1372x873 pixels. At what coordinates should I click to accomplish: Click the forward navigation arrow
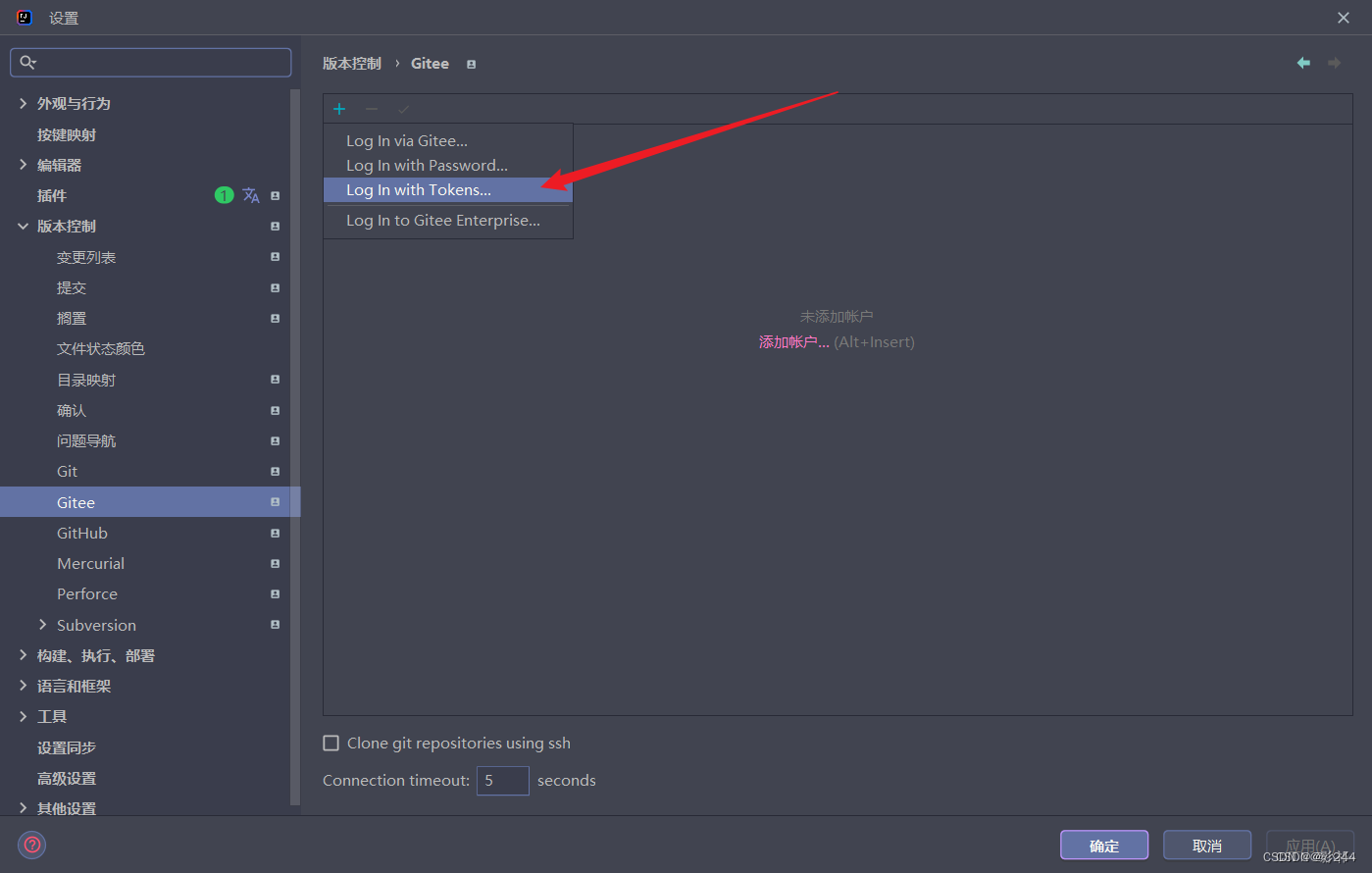[1335, 63]
